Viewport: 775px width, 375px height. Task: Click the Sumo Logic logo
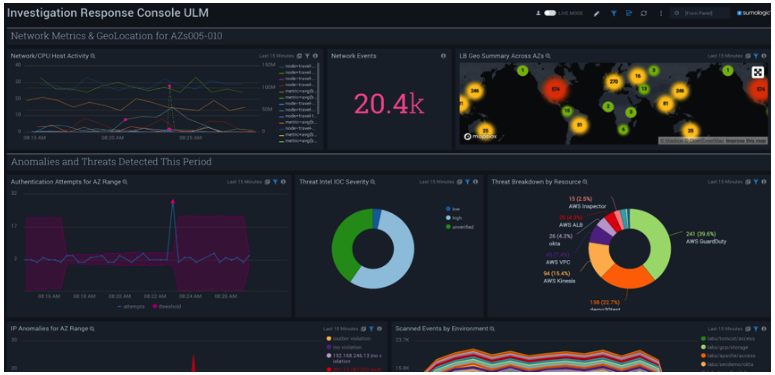(x=753, y=13)
